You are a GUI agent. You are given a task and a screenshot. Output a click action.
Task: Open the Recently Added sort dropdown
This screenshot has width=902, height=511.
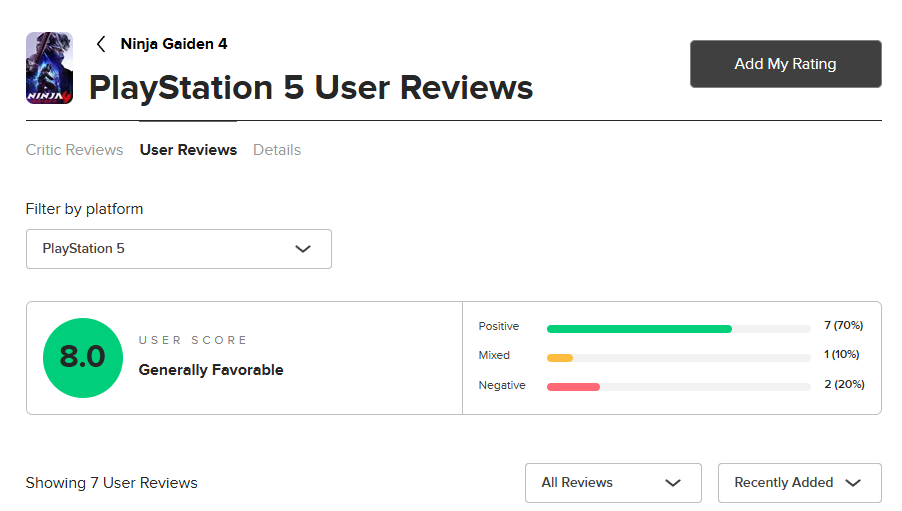coord(799,483)
